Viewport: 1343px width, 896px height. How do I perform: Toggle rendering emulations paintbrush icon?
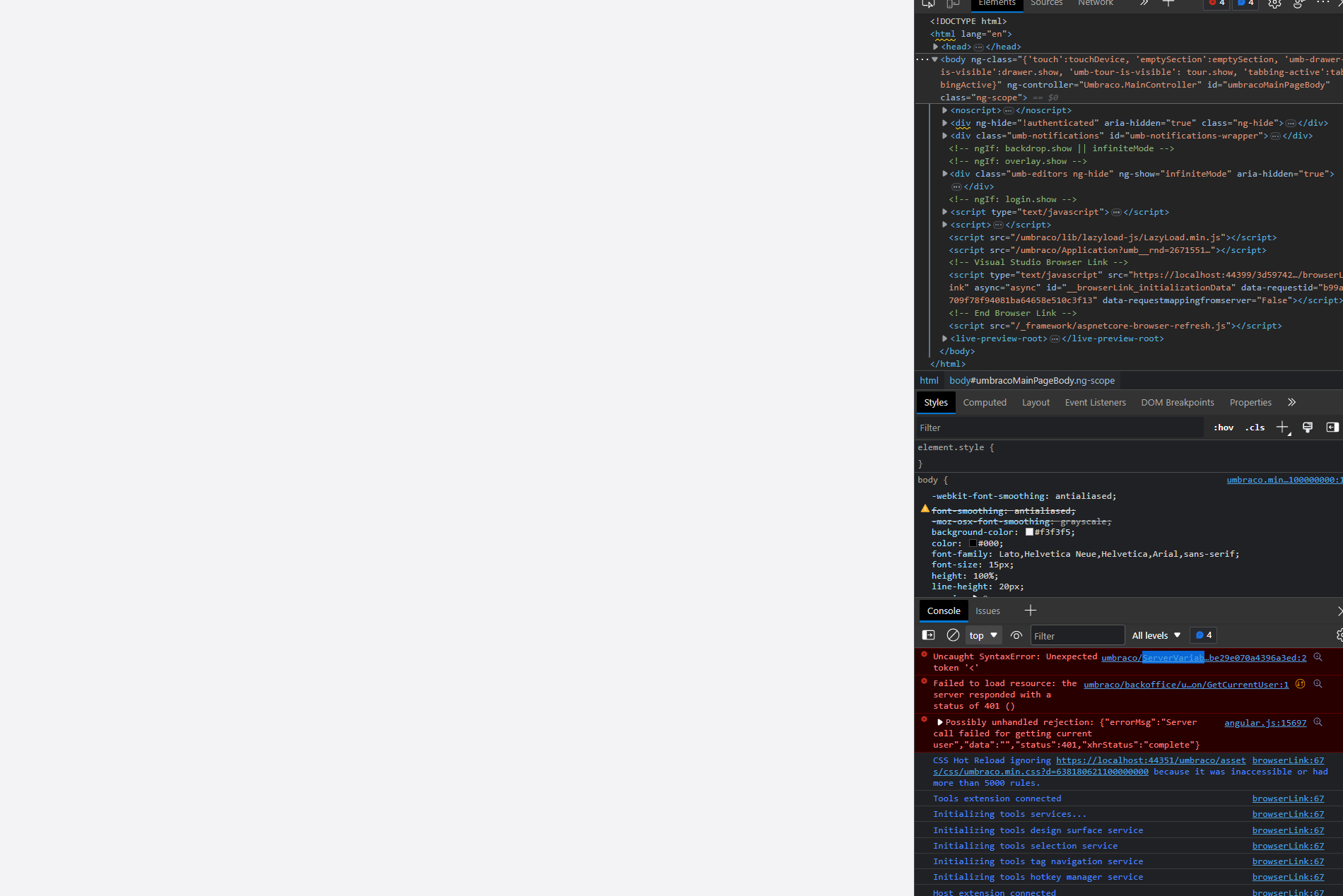[x=1308, y=428]
